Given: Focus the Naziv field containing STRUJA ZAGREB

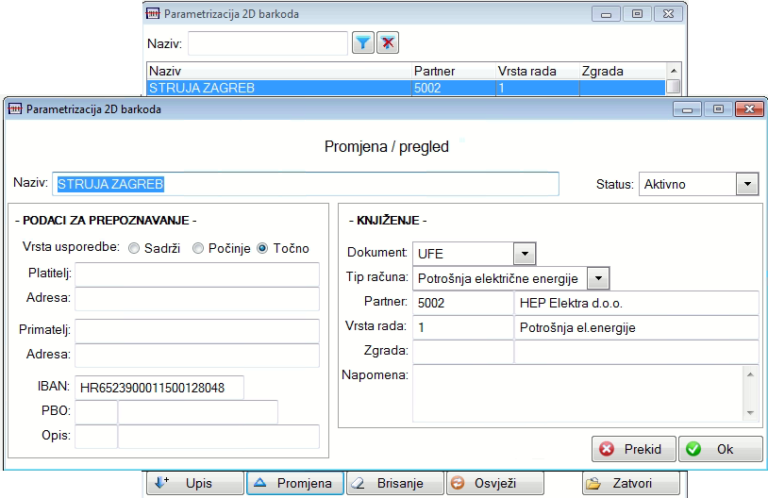Looking at the screenshot, I should [x=306, y=184].
